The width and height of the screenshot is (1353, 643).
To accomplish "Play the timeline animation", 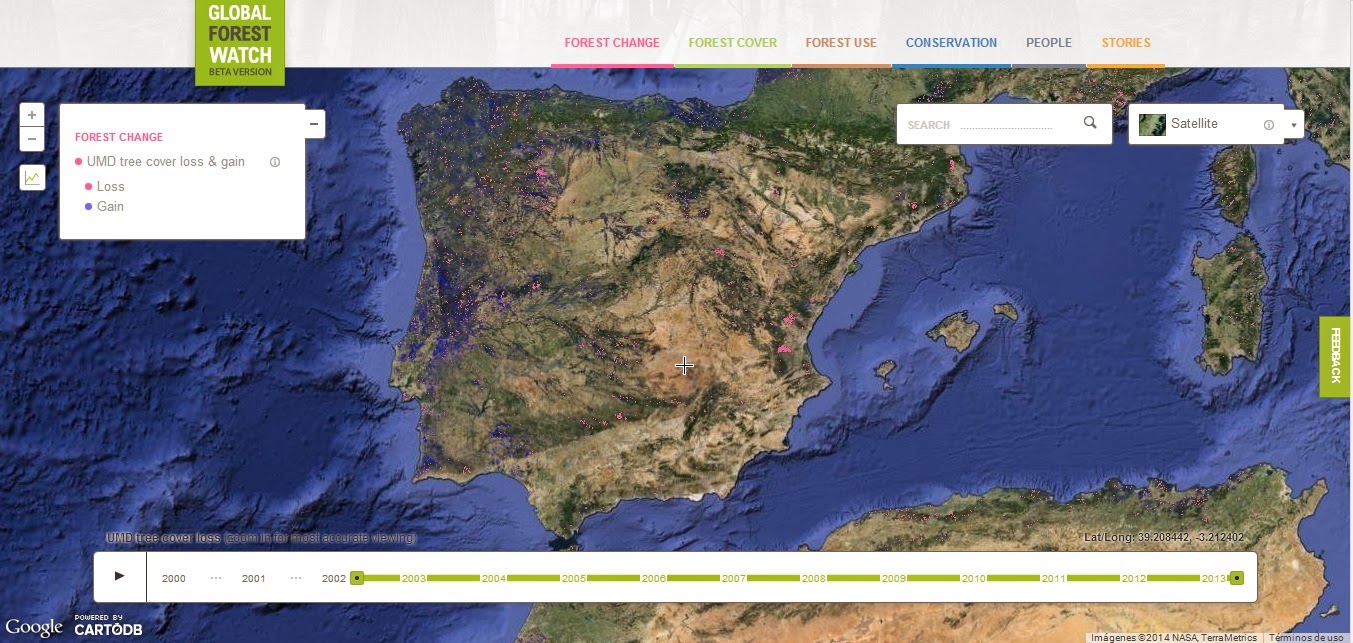I will [x=120, y=576].
